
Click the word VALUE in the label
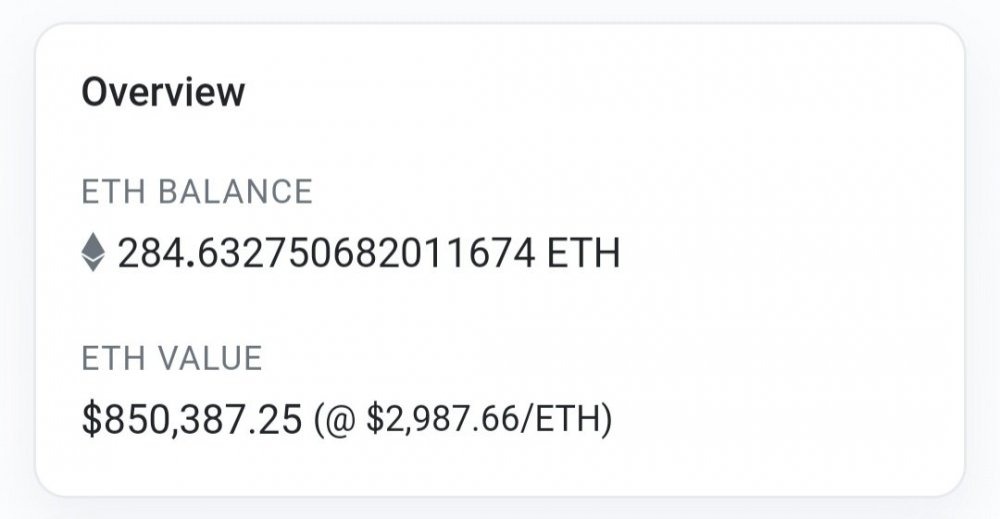tap(210, 358)
